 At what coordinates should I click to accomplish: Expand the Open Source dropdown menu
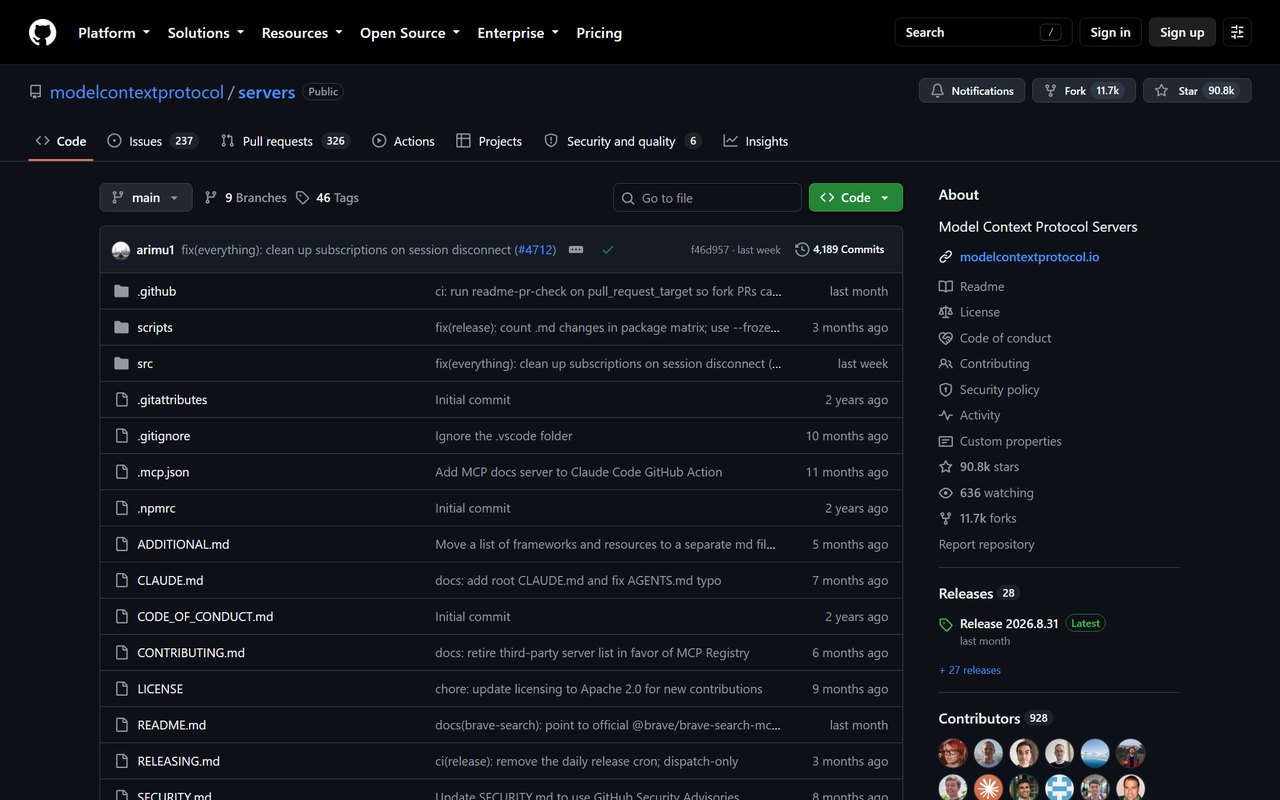click(410, 33)
